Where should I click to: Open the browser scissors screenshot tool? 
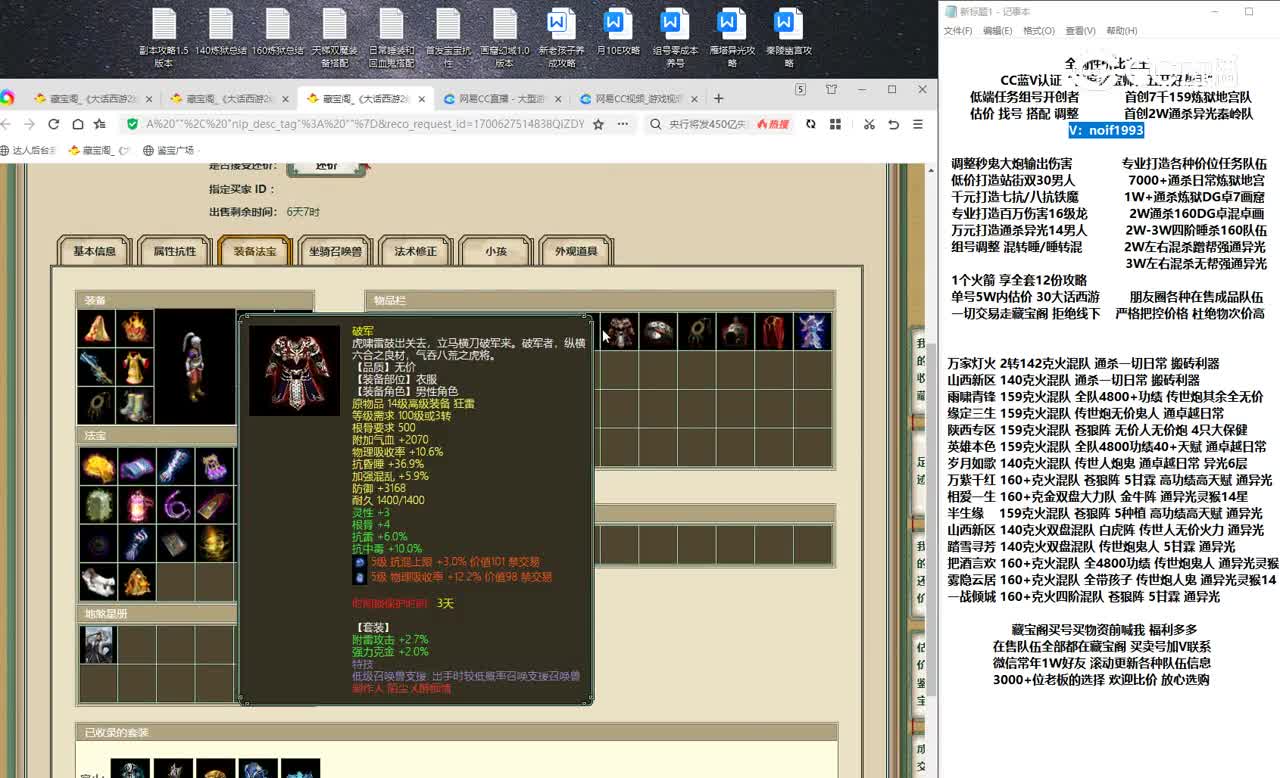(x=869, y=124)
